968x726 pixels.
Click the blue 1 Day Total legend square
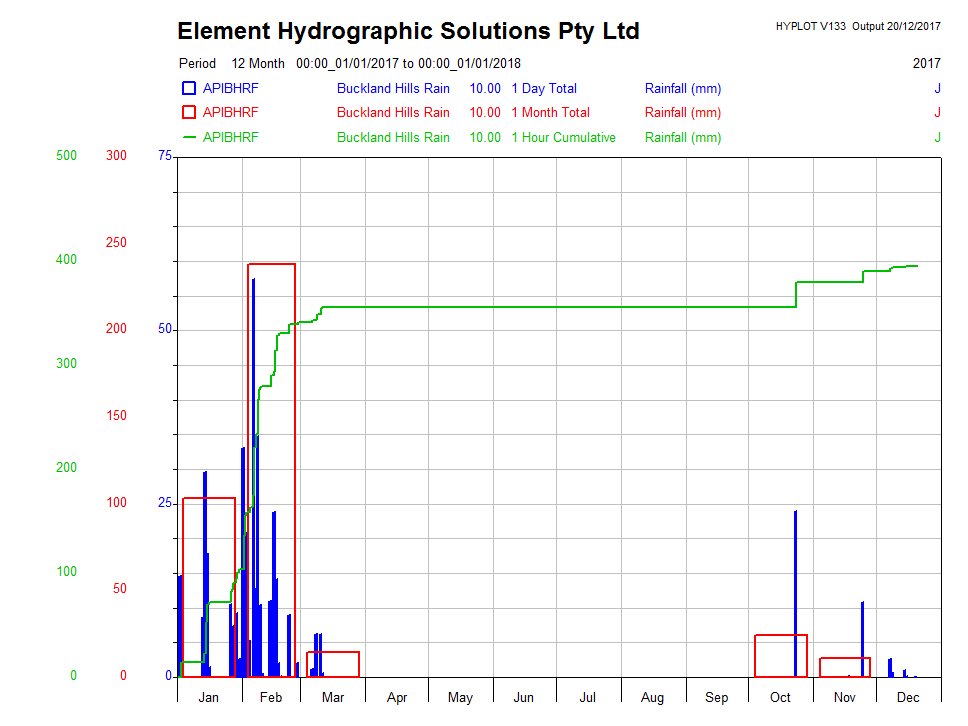point(189,88)
